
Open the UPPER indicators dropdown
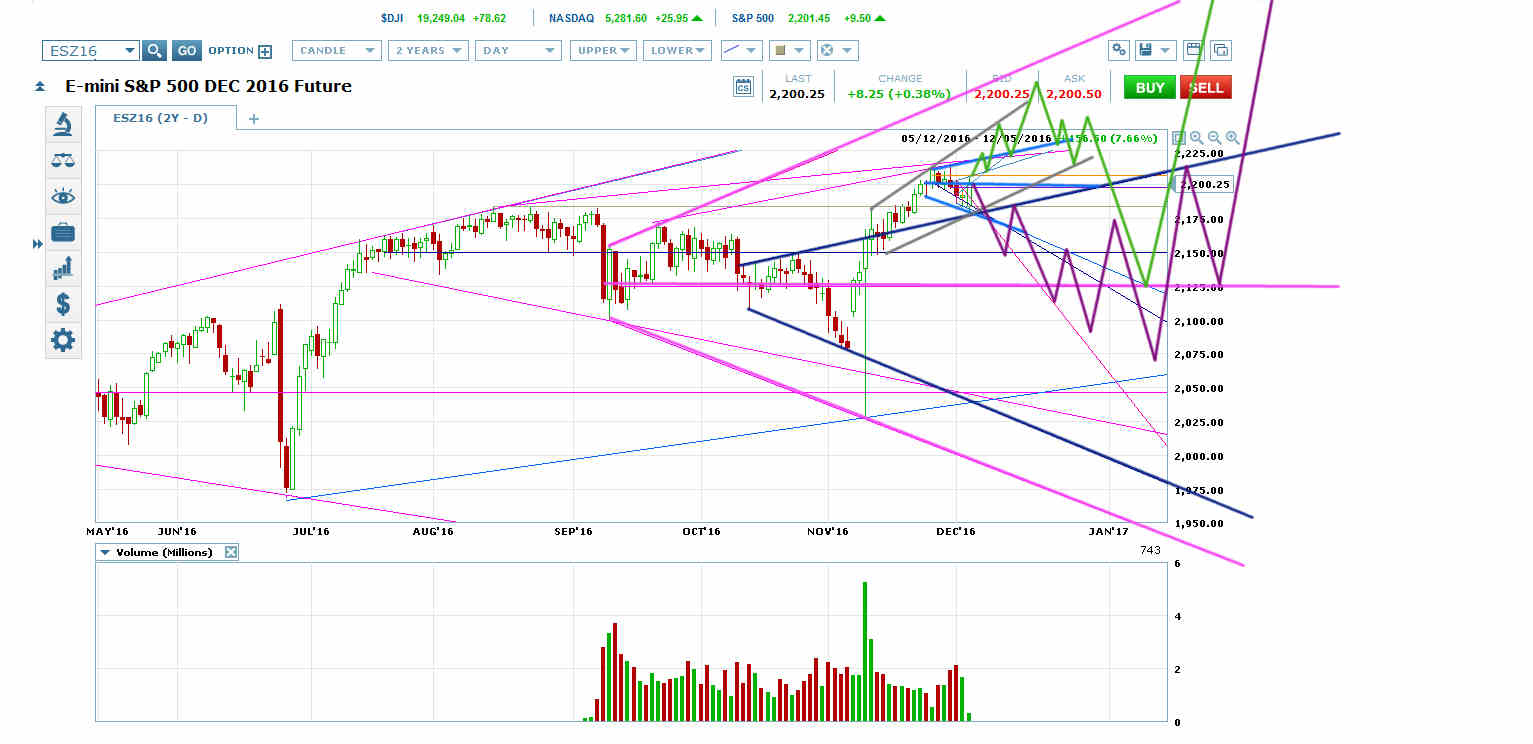[x=603, y=50]
